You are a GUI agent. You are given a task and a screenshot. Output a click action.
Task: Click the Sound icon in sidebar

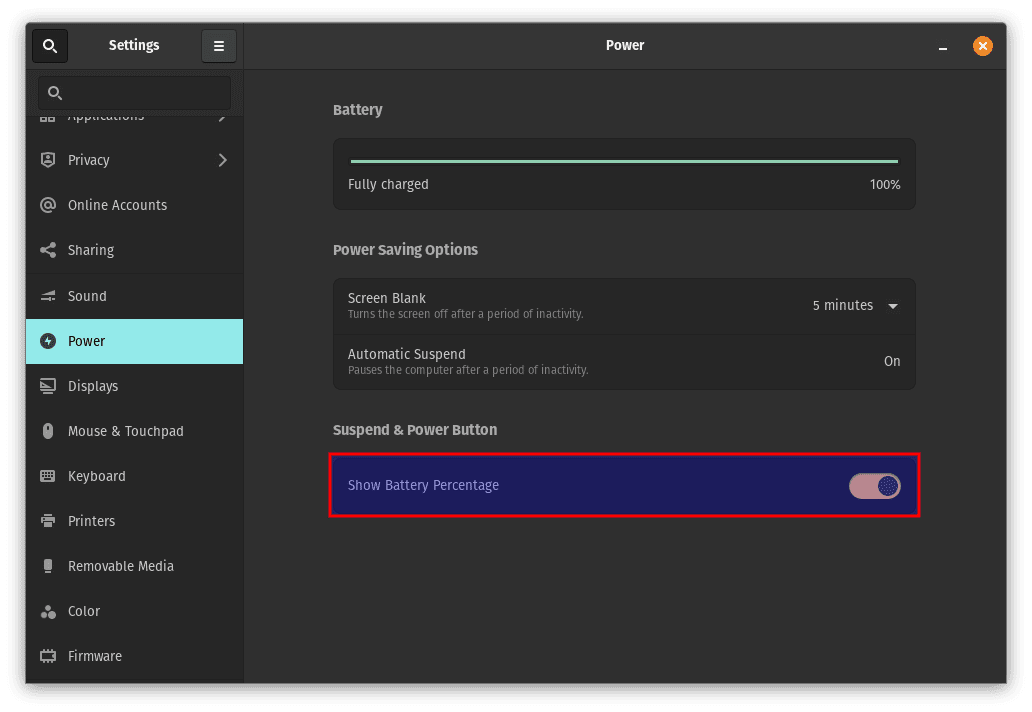pos(48,296)
